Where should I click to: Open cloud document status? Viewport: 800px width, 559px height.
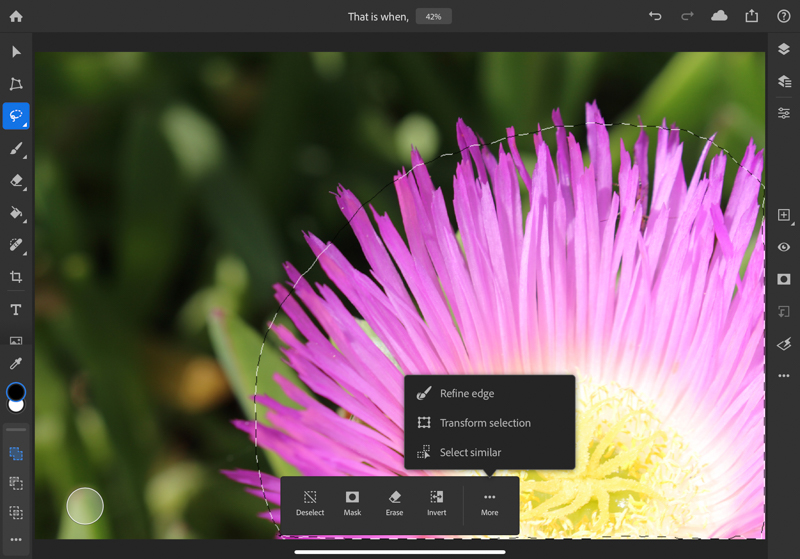coord(719,16)
